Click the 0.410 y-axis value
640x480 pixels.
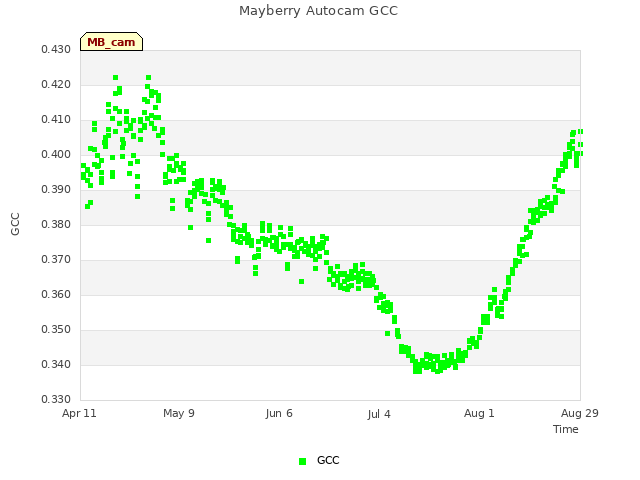pos(56,120)
